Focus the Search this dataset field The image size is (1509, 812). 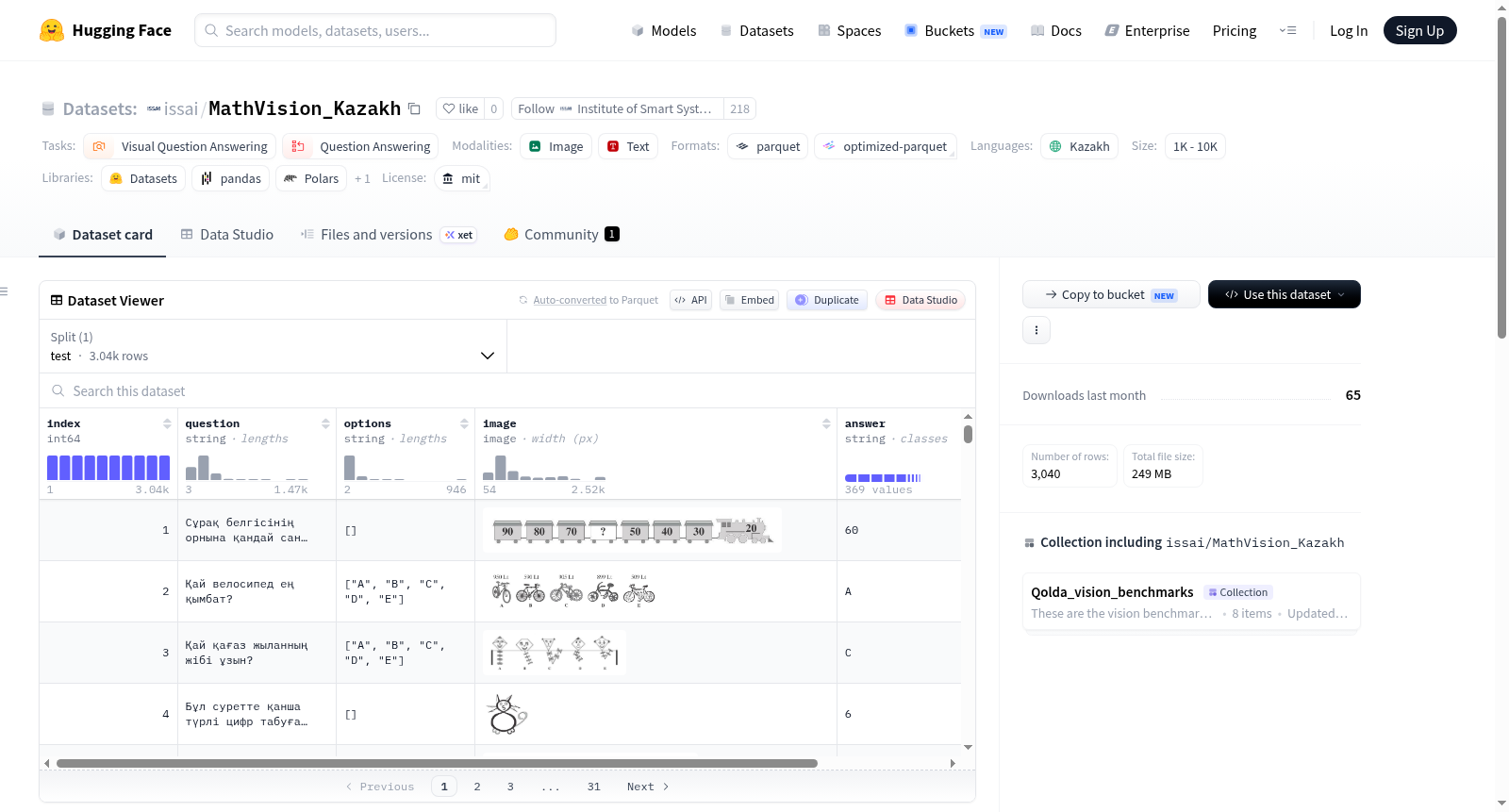(x=507, y=390)
